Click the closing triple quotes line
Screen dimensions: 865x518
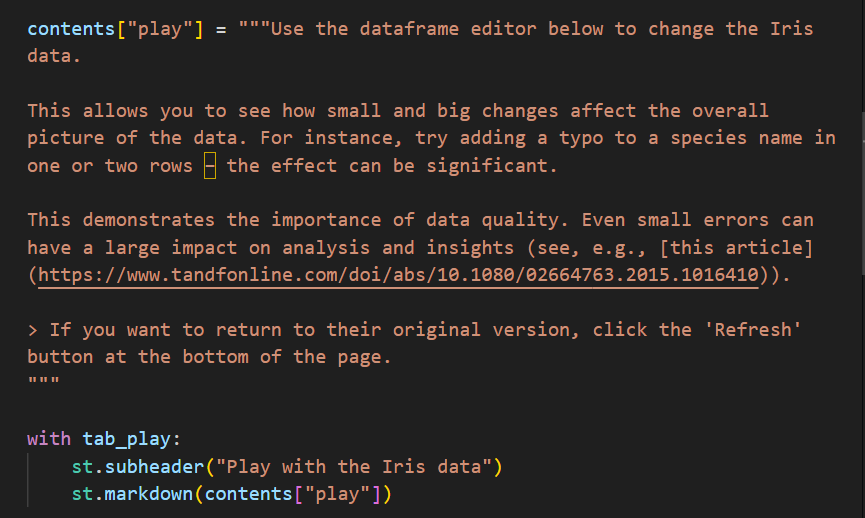pyautogui.click(x=44, y=383)
